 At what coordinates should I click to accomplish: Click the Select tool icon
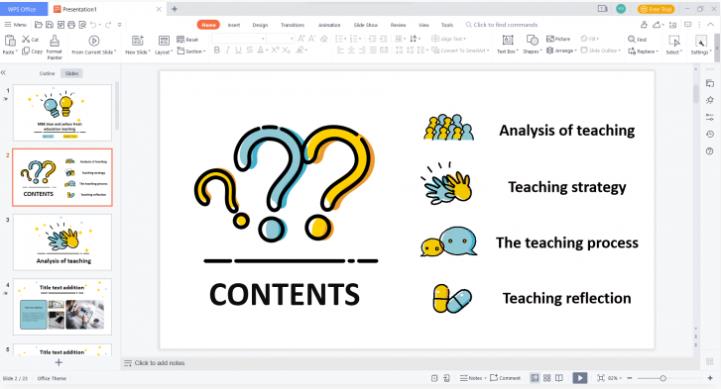[674, 41]
